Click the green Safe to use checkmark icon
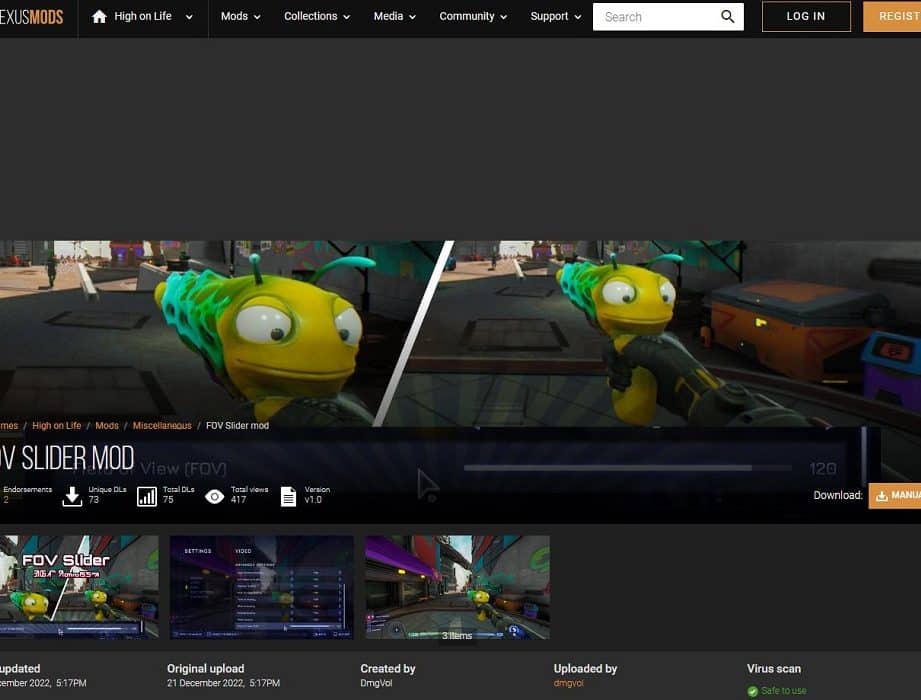This screenshot has width=921, height=700. 752,692
